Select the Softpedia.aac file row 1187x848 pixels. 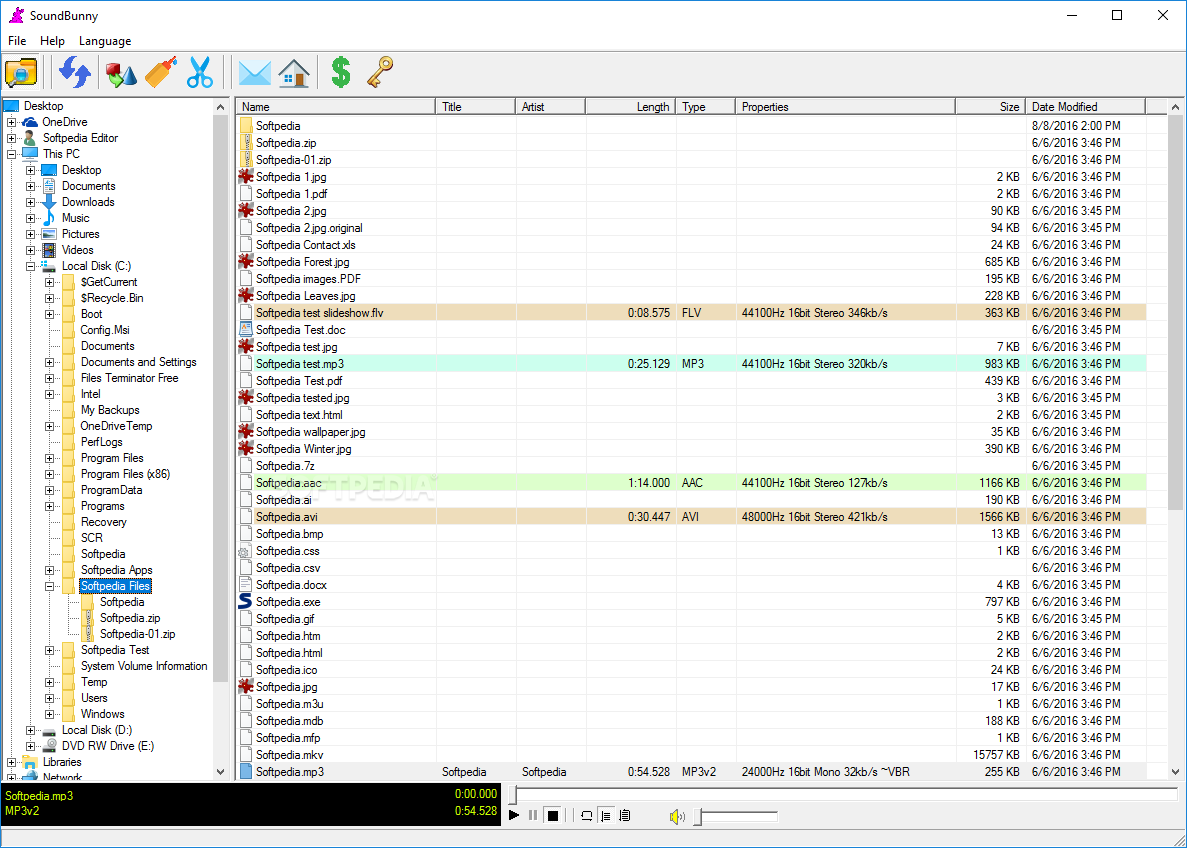(691, 482)
